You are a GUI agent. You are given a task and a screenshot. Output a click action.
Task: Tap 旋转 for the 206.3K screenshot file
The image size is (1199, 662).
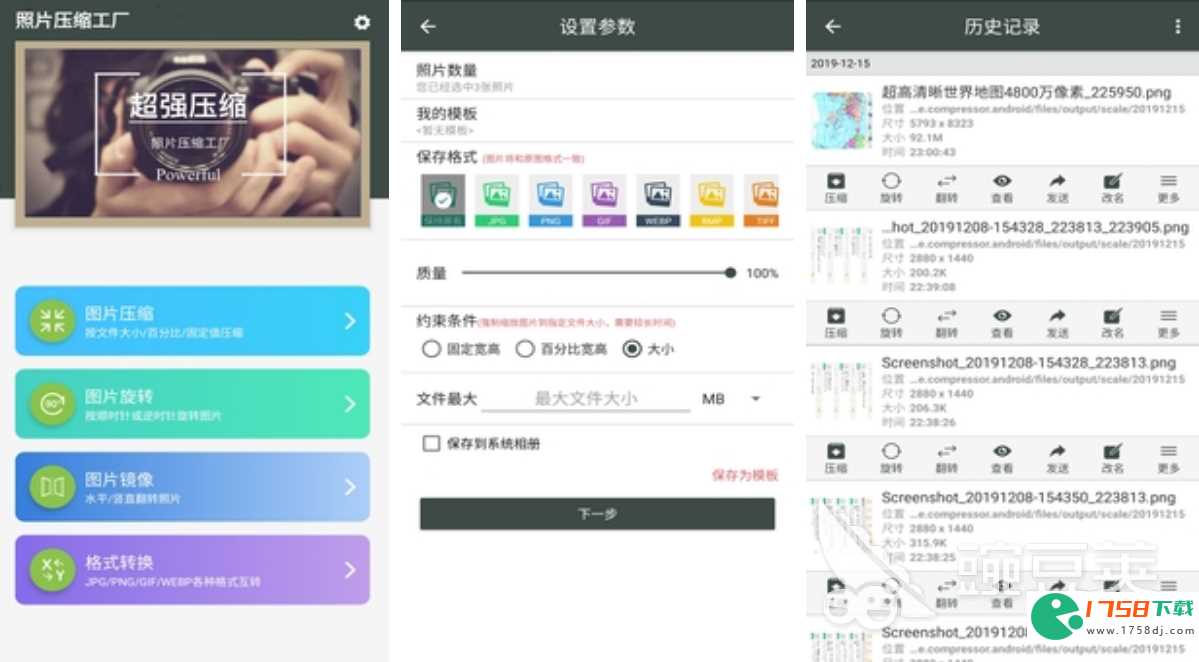coord(891,459)
